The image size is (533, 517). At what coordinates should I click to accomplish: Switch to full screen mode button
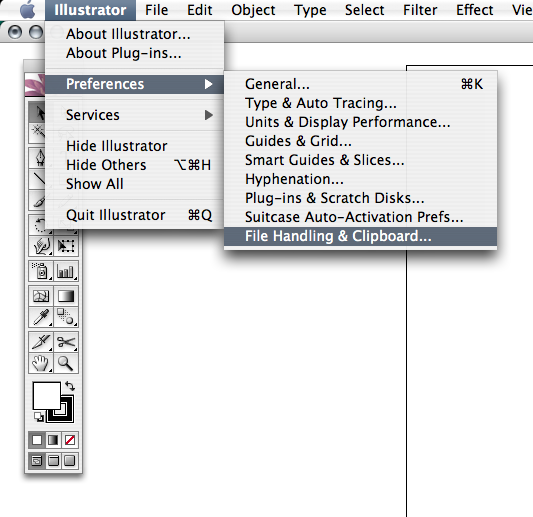tap(70, 461)
